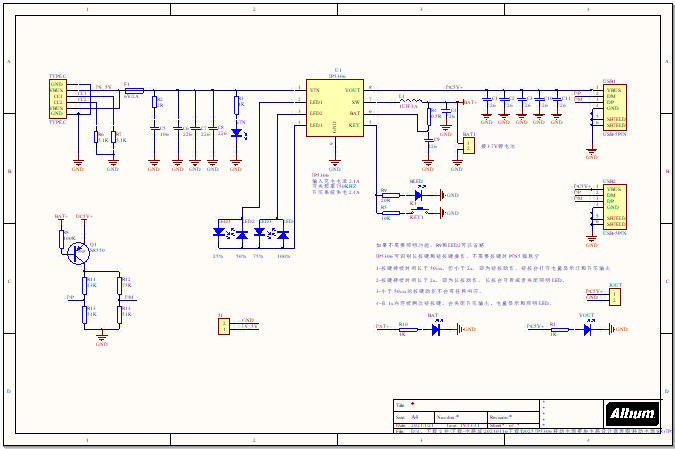Select capacitor C5 symbol
675x449 pixels.
pyautogui.click(x=155, y=128)
